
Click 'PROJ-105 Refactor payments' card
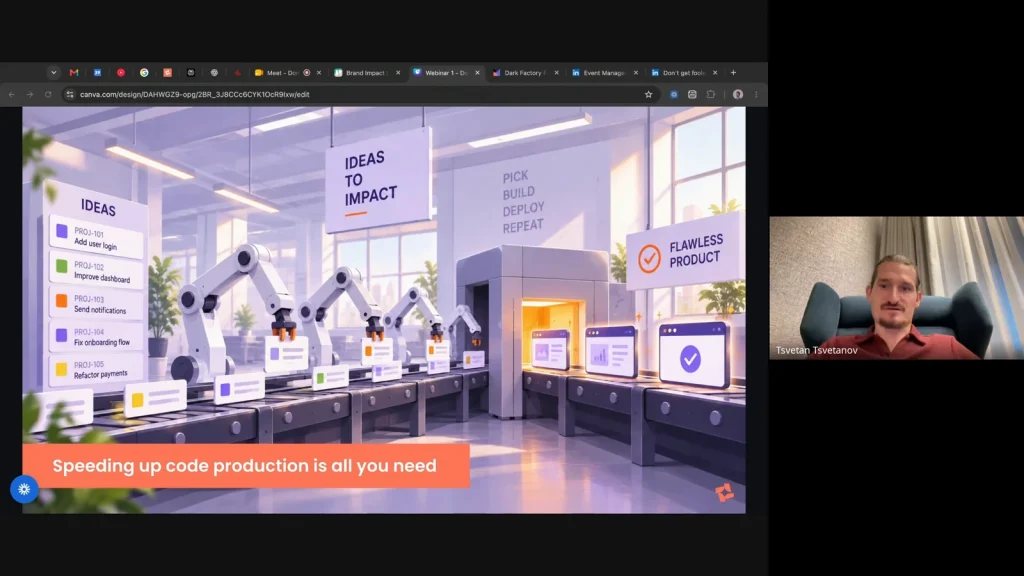click(96, 369)
